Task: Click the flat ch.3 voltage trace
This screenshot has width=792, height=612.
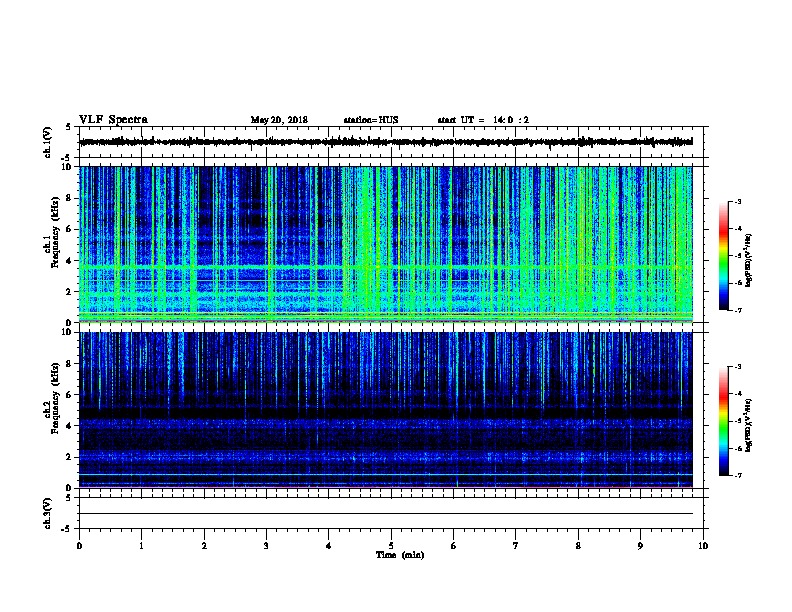Action: point(386,514)
